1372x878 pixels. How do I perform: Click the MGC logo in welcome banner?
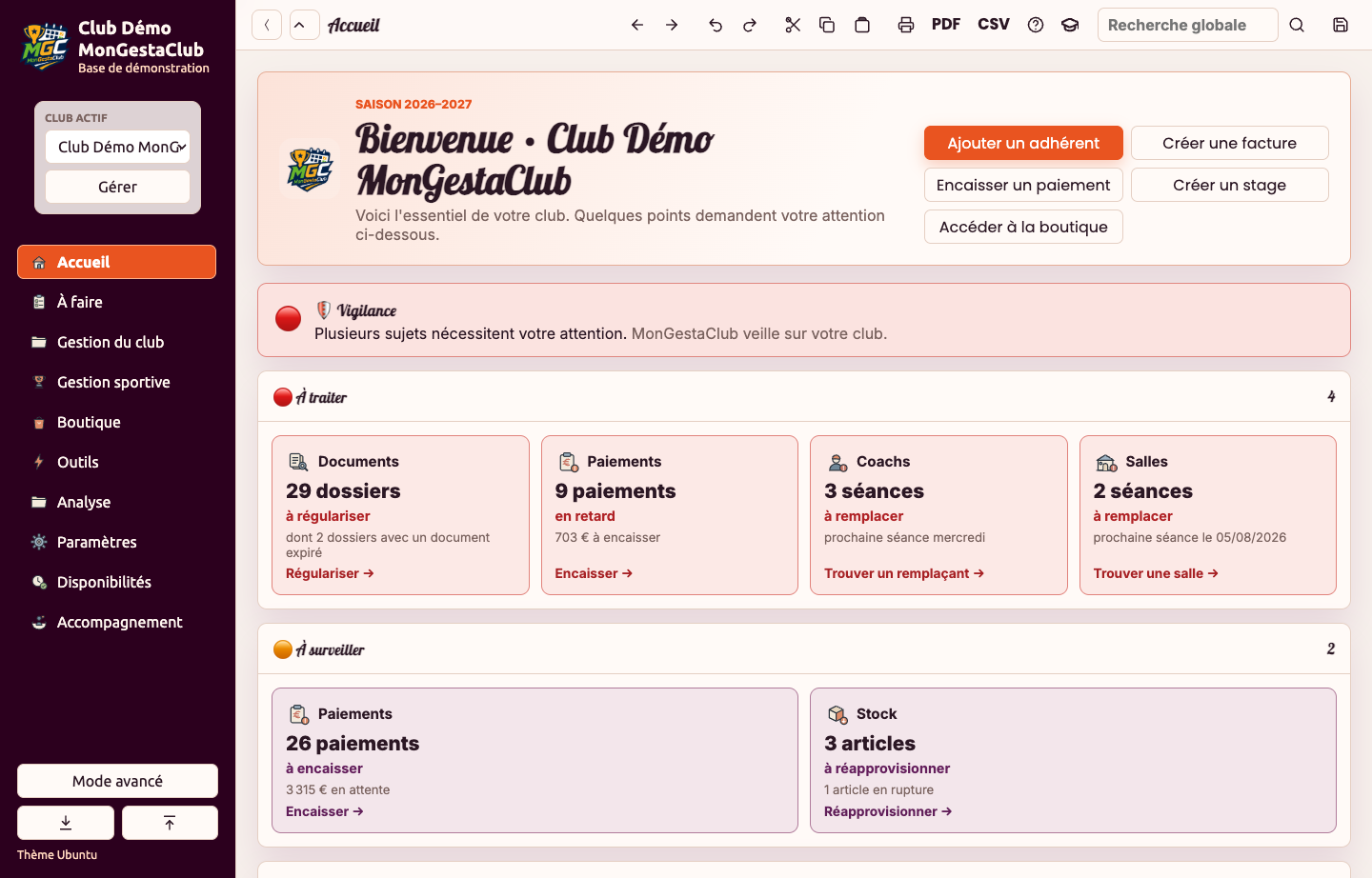pyautogui.click(x=310, y=170)
